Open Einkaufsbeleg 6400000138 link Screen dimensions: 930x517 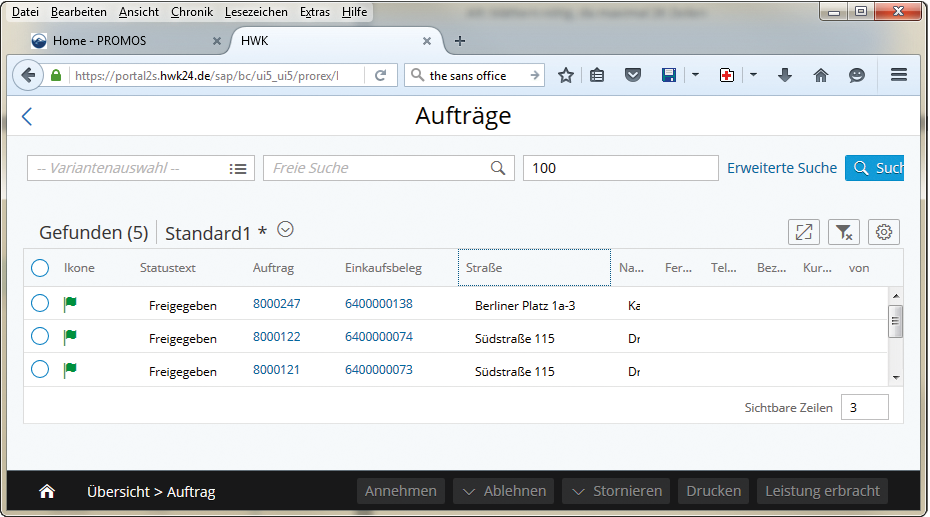click(379, 304)
